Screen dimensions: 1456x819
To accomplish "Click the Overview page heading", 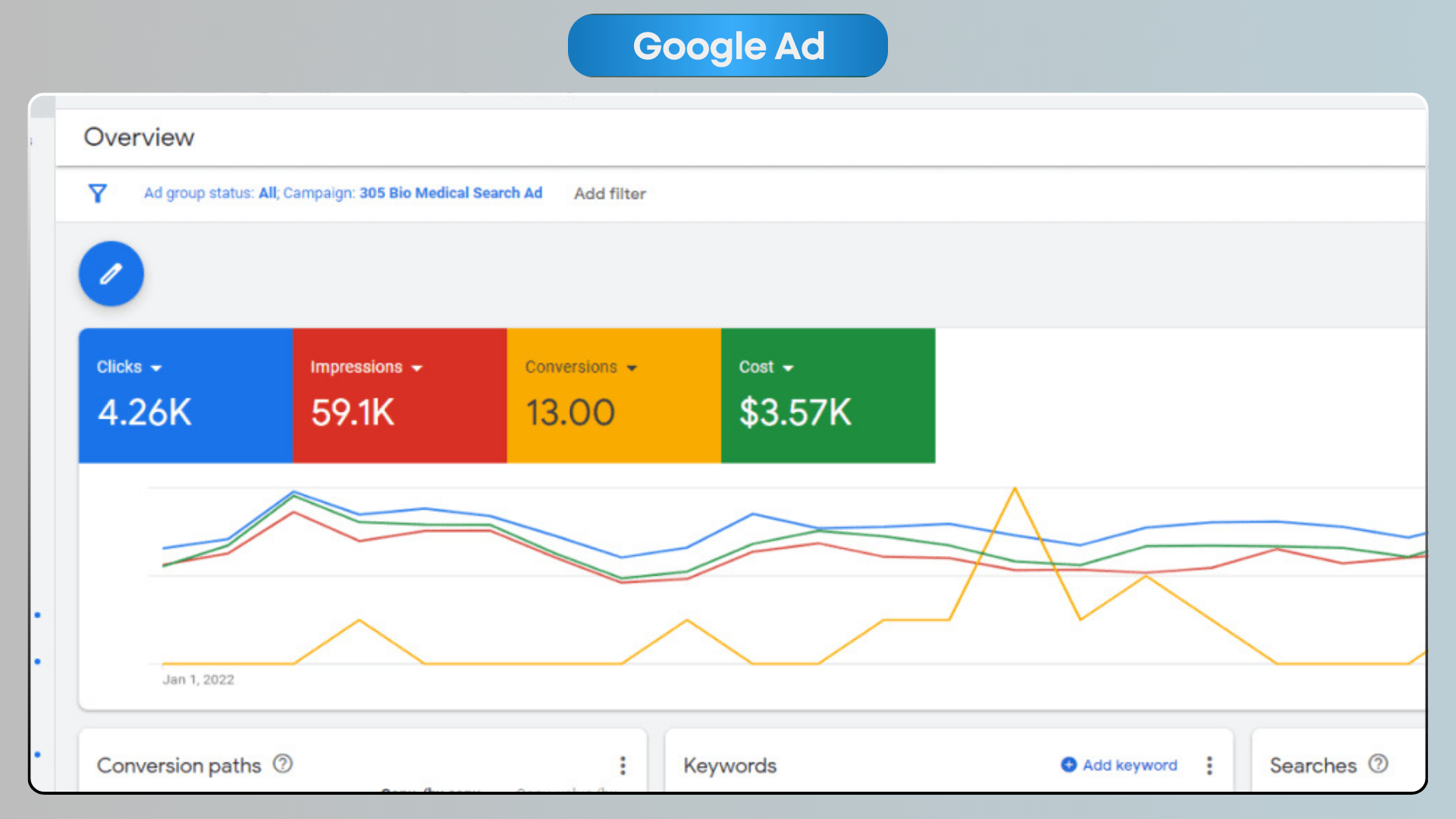I will pos(139,137).
